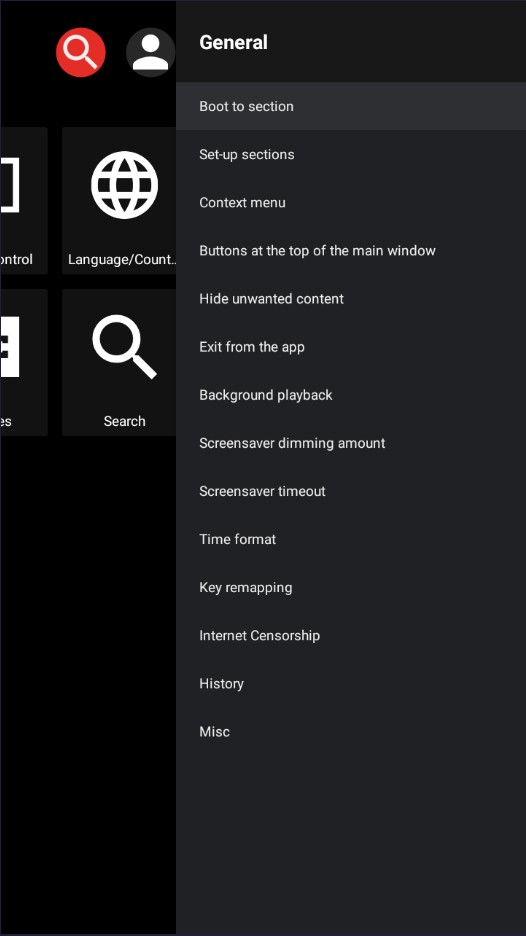The image size is (526, 936).
Task: Select the Language/Country globe icon
Action: [124, 185]
